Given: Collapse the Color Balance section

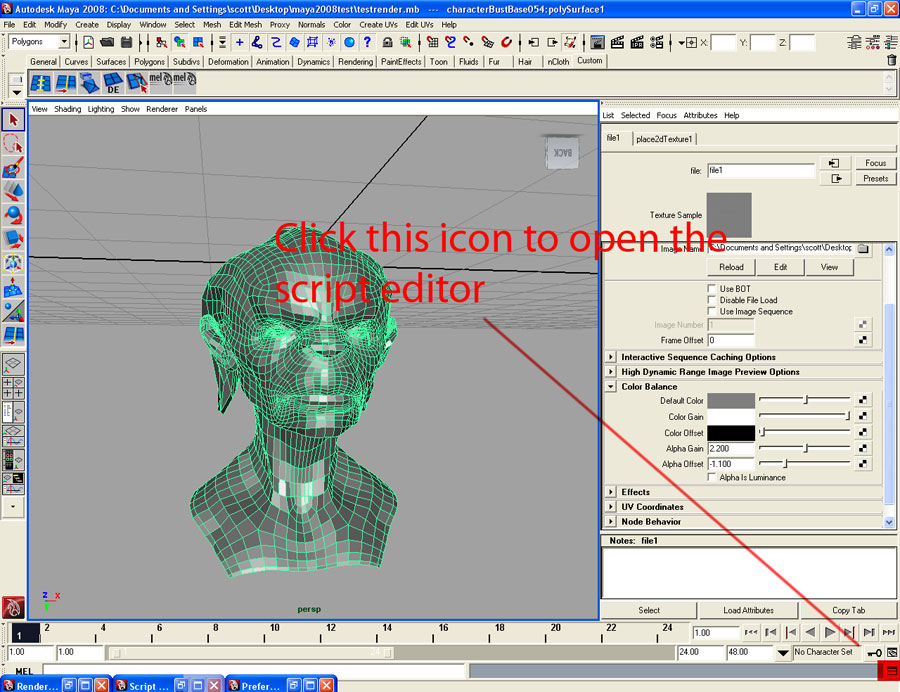Looking at the screenshot, I should (611, 387).
